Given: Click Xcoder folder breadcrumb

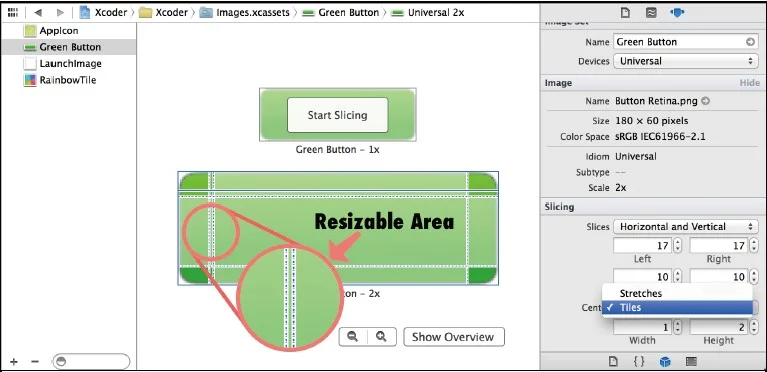Looking at the screenshot, I should coord(164,13).
